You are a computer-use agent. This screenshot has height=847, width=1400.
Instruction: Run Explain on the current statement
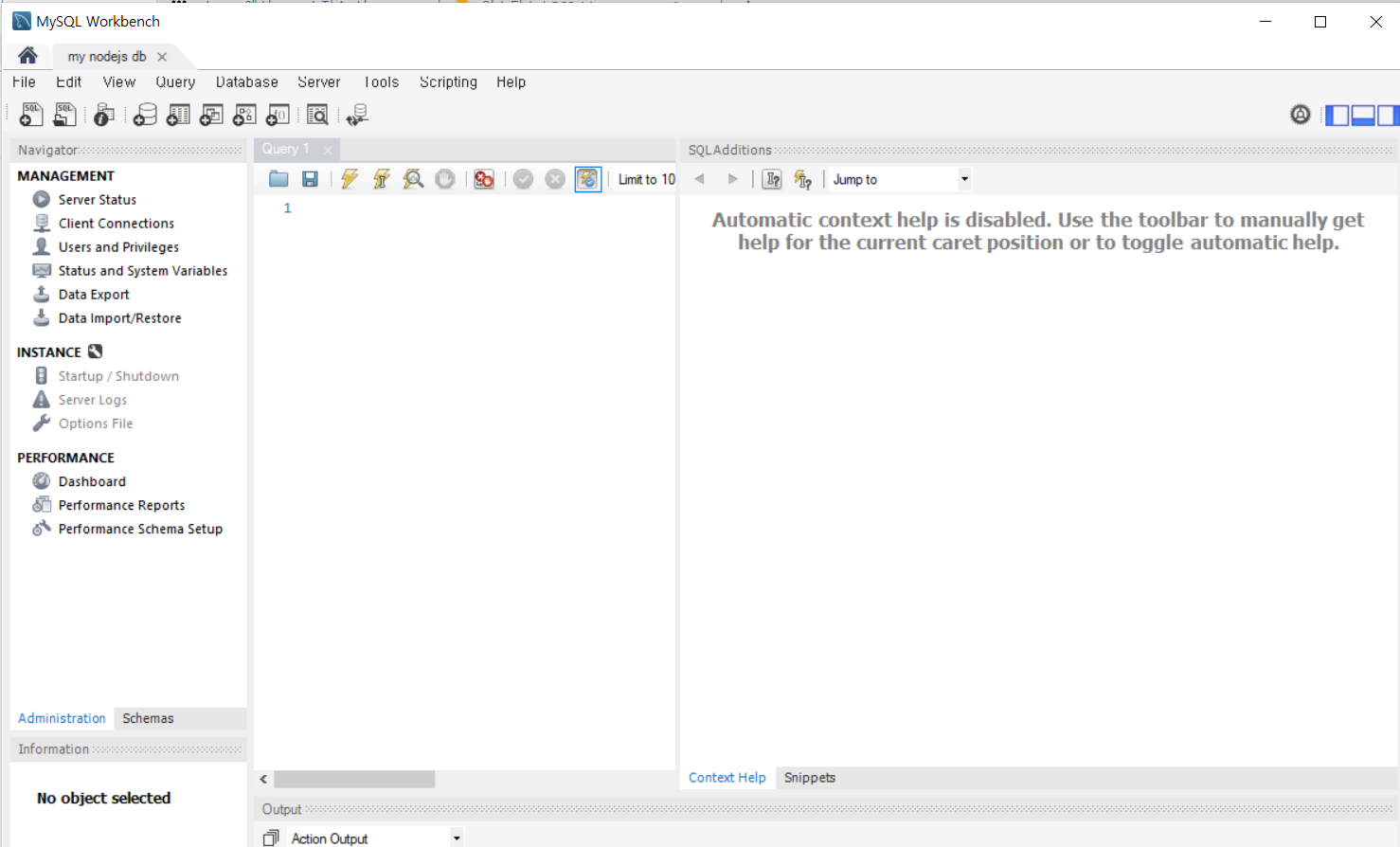[x=413, y=179]
